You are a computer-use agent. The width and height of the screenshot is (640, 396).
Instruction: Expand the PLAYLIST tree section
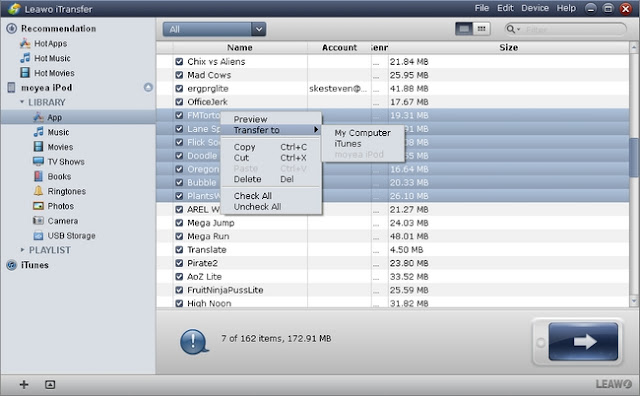(x=22, y=249)
